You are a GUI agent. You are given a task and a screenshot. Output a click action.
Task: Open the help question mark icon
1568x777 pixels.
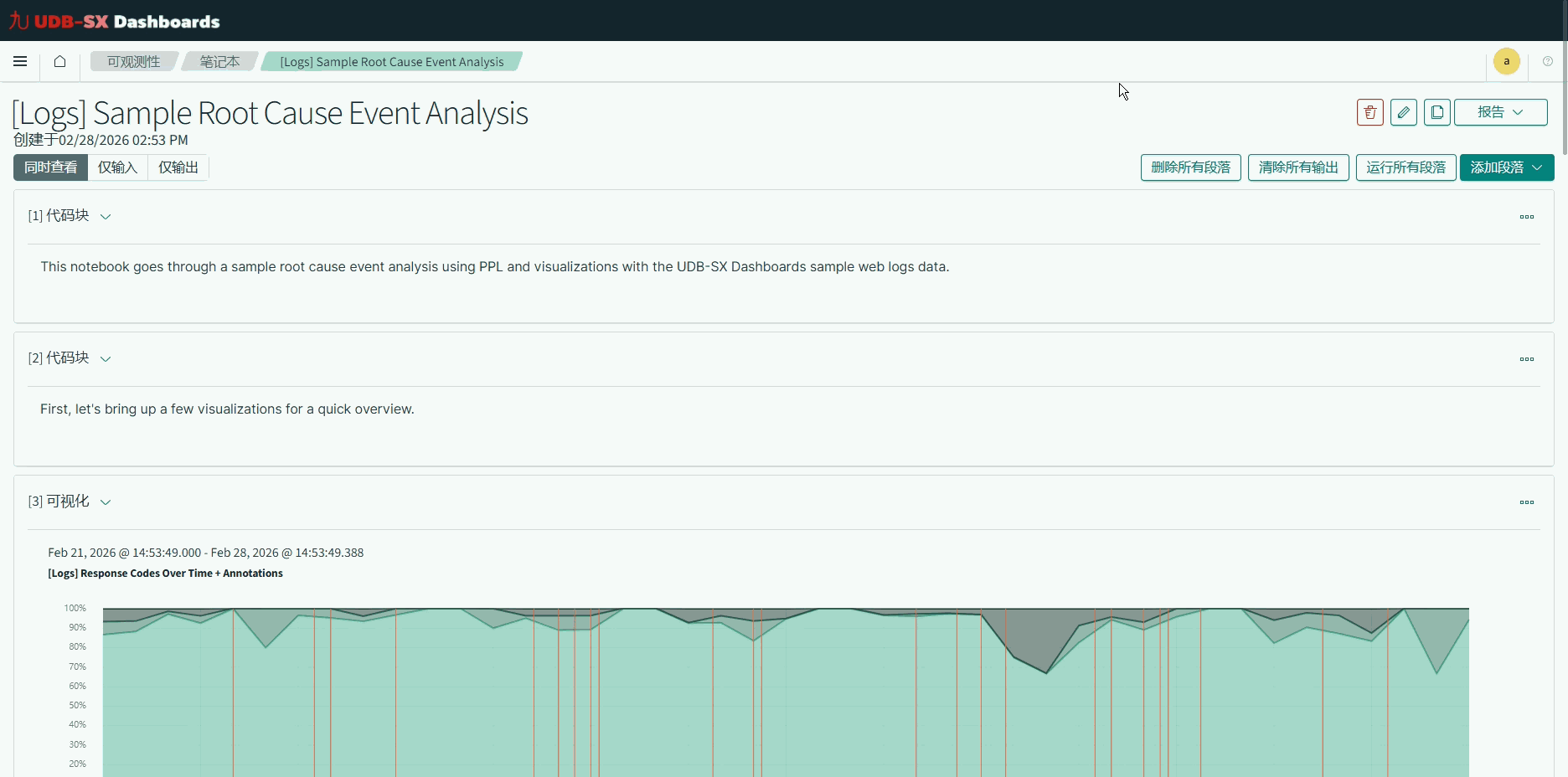click(1547, 61)
